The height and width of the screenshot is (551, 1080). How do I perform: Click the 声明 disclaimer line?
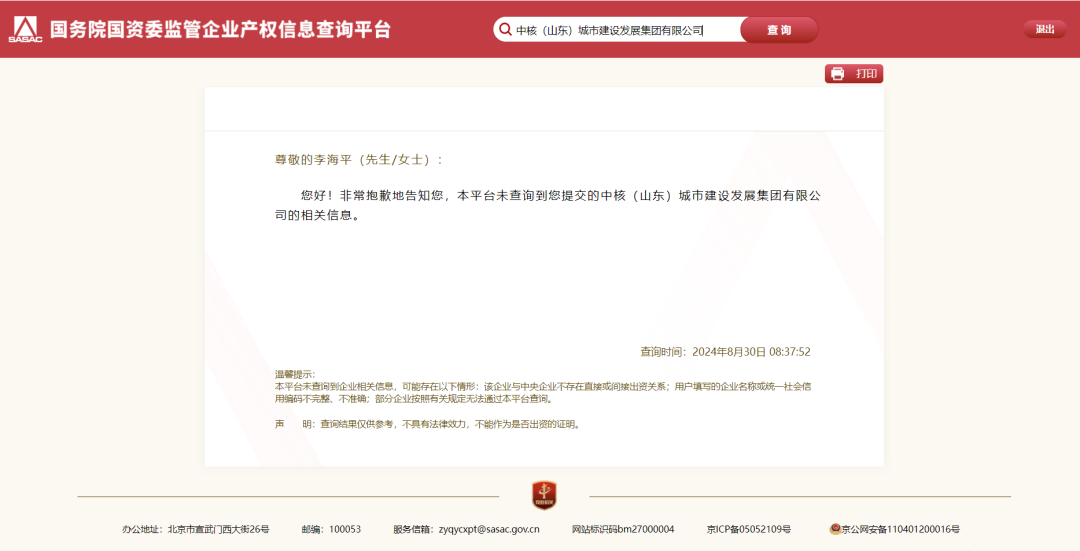click(x=428, y=424)
